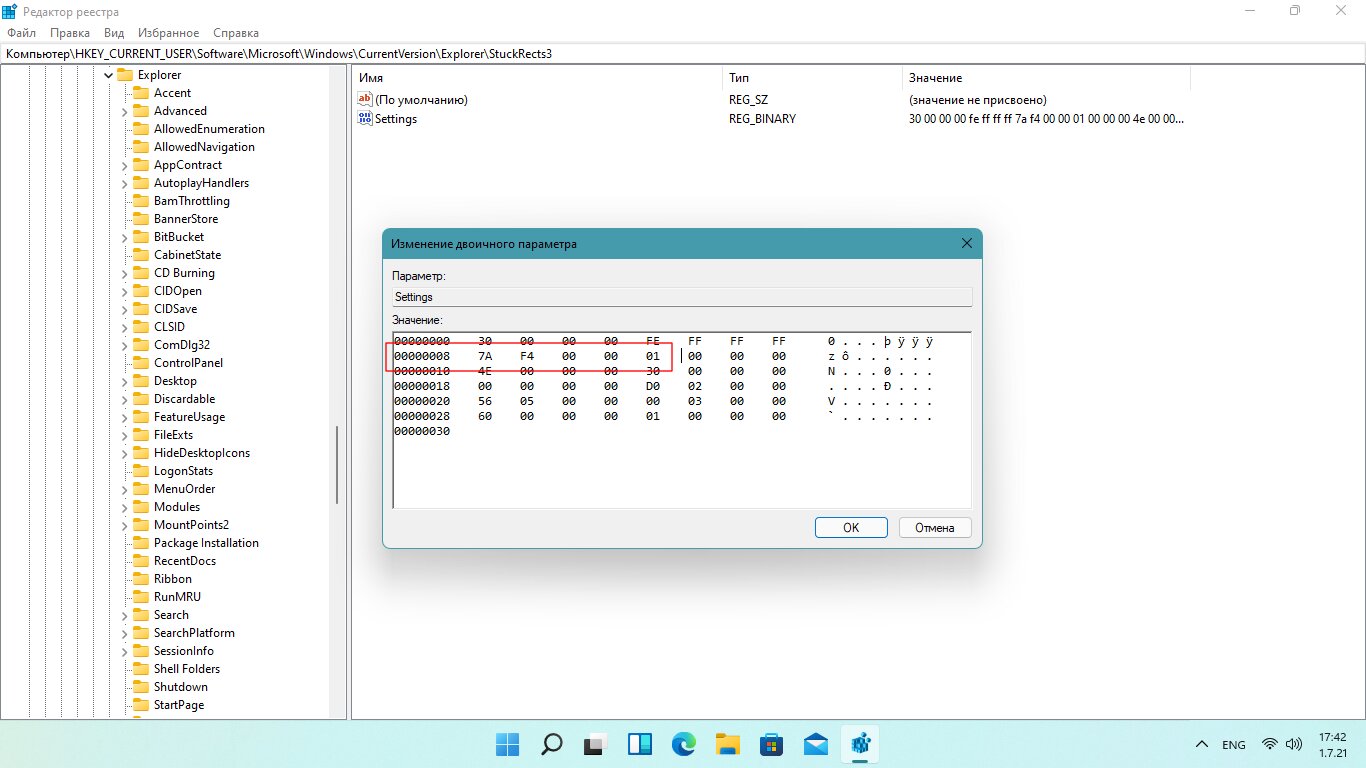Expand the ComDlg32 key
The width and height of the screenshot is (1366, 768).
pyautogui.click(x=125, y=345)
